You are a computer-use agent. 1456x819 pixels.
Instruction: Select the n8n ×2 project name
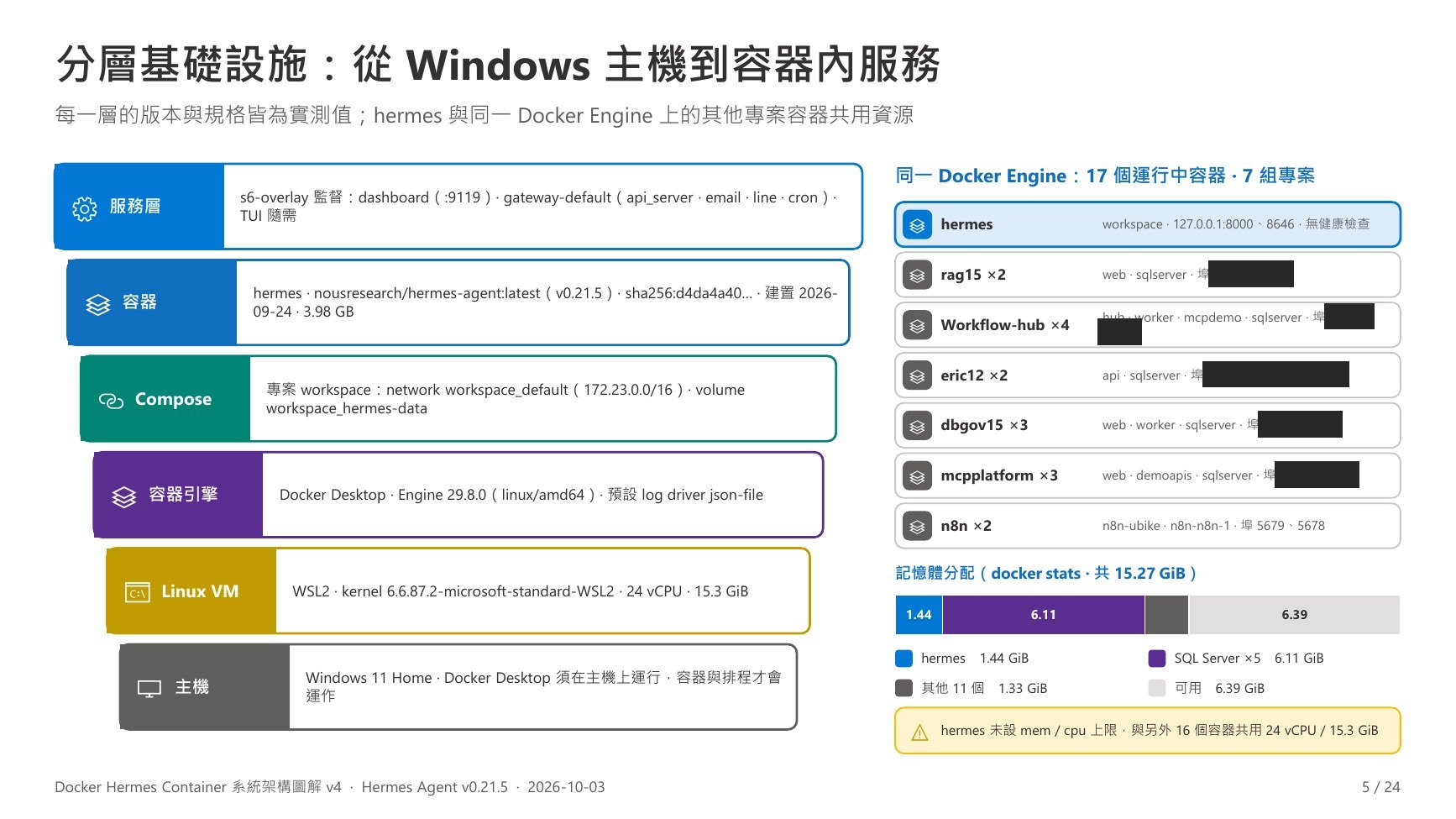pos(966,526)
